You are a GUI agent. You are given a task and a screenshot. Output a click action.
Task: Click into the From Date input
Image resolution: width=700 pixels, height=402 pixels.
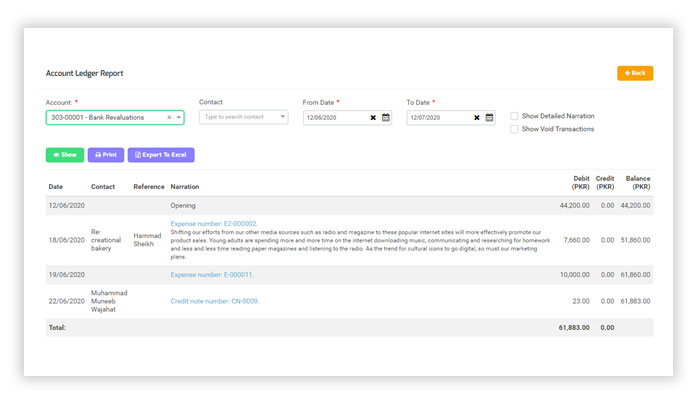(x=334, y=117)
